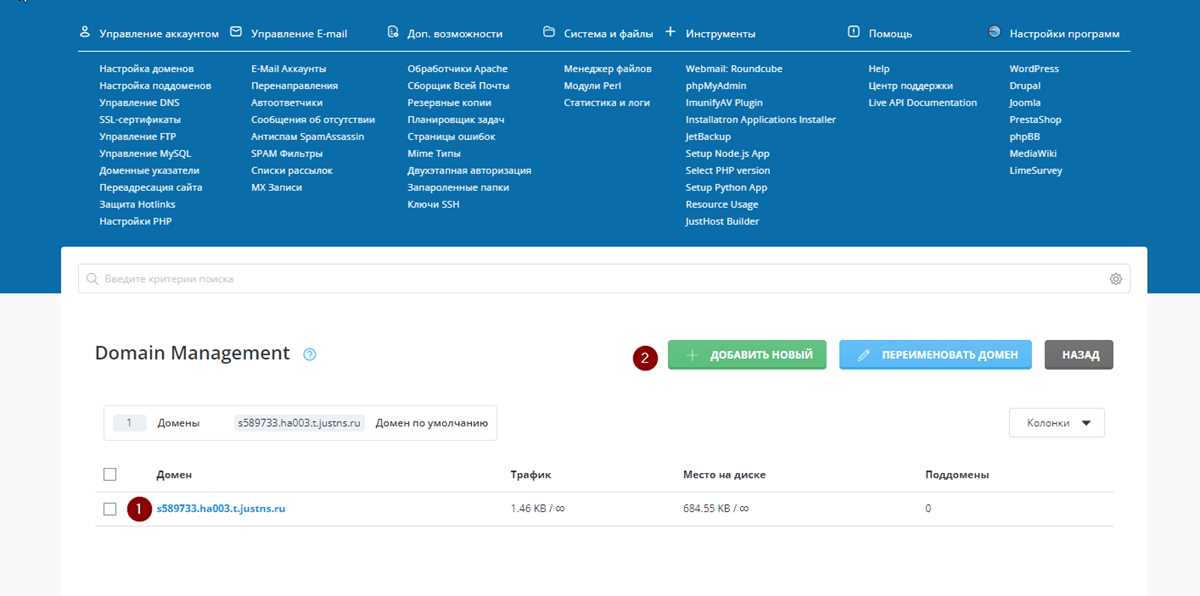Open Управление DNS link

tap(140, 103)
